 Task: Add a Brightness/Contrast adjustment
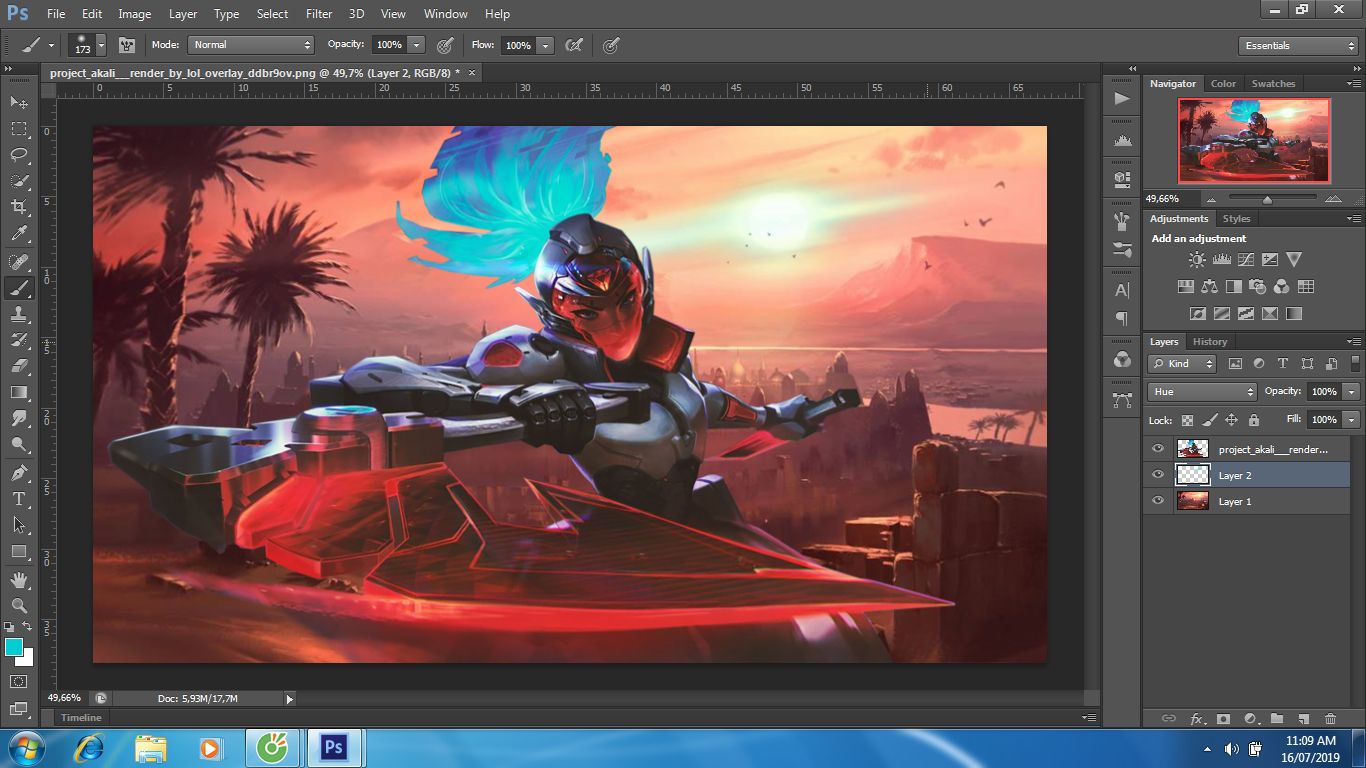(x=1197, y=259)
